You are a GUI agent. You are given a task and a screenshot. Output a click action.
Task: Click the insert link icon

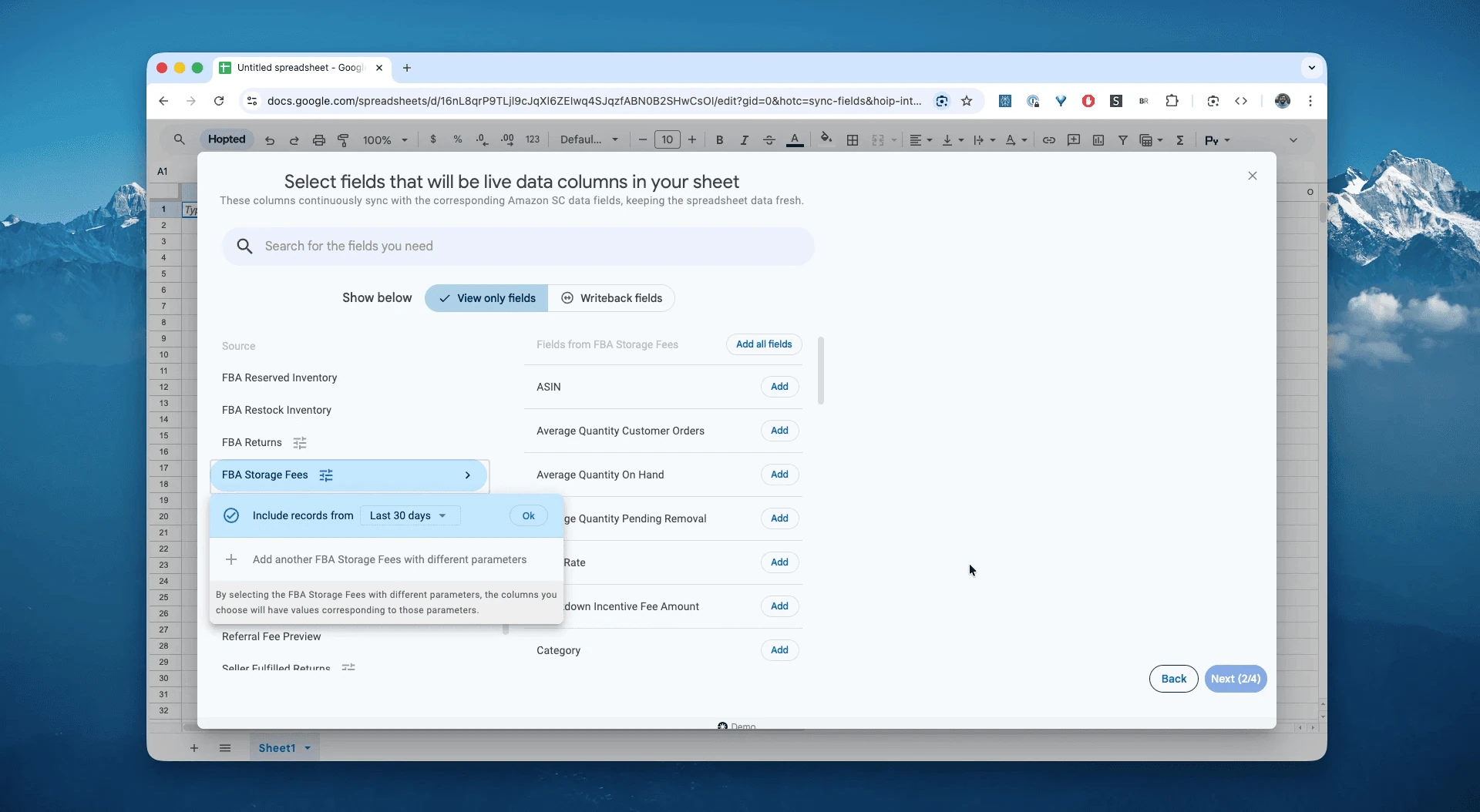[x=1049, y=139]
